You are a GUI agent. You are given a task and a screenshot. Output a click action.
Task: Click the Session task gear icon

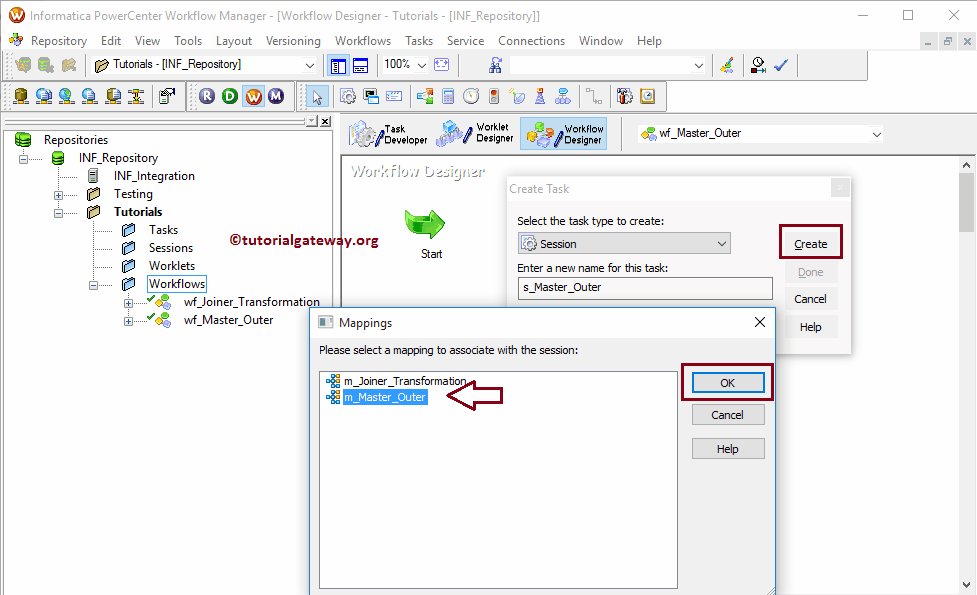tap(348, 97)
